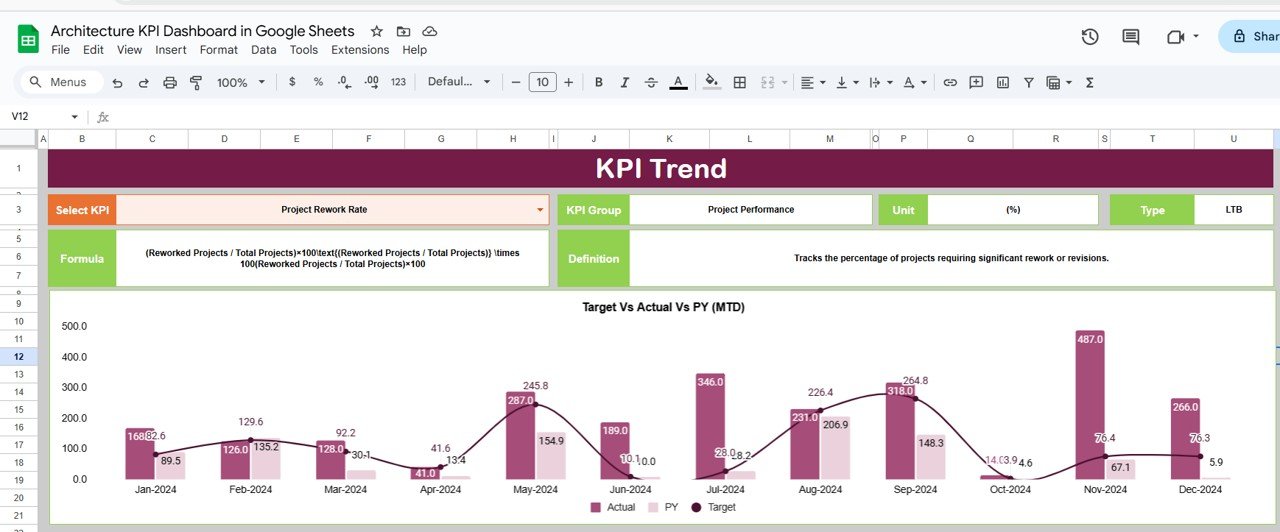Screen dimensions: 1280x532
Task: Click the move to folder icon
Action: point(403,31)
